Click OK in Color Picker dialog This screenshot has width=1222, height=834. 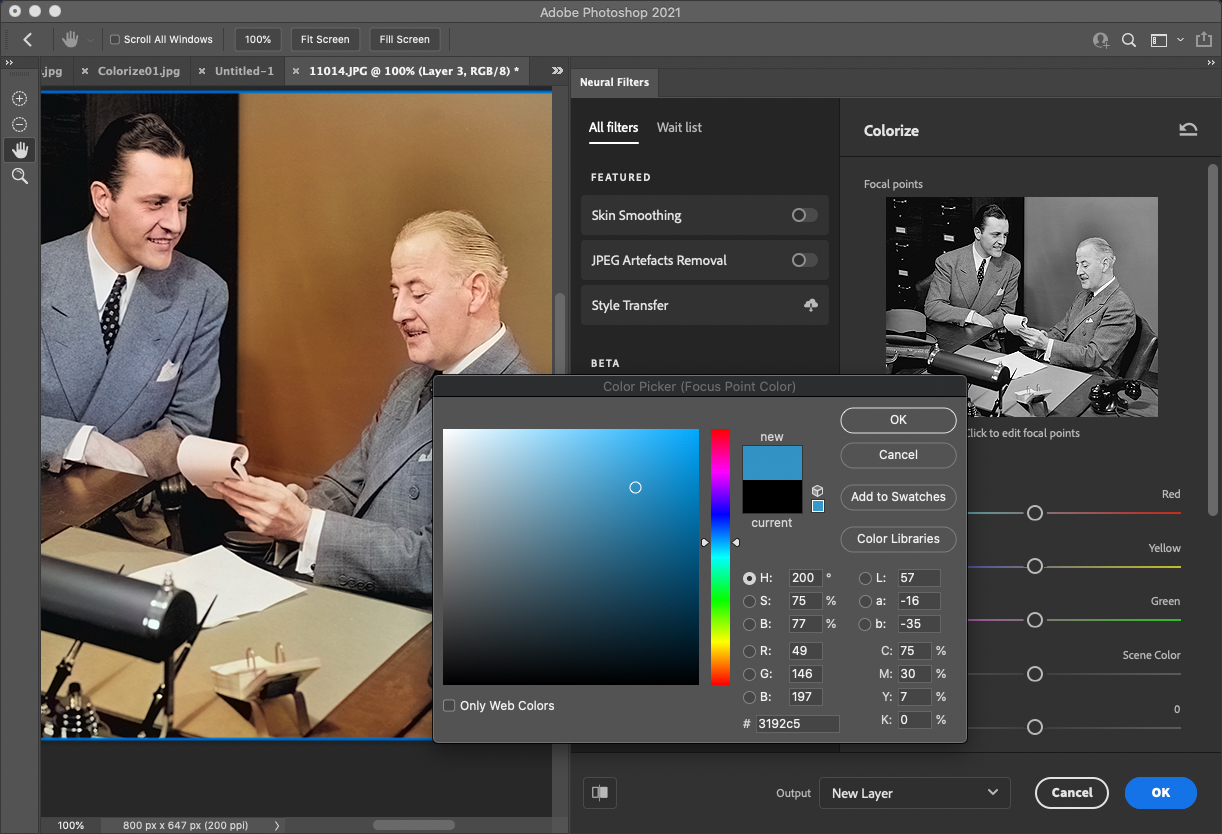coord(898,420)
